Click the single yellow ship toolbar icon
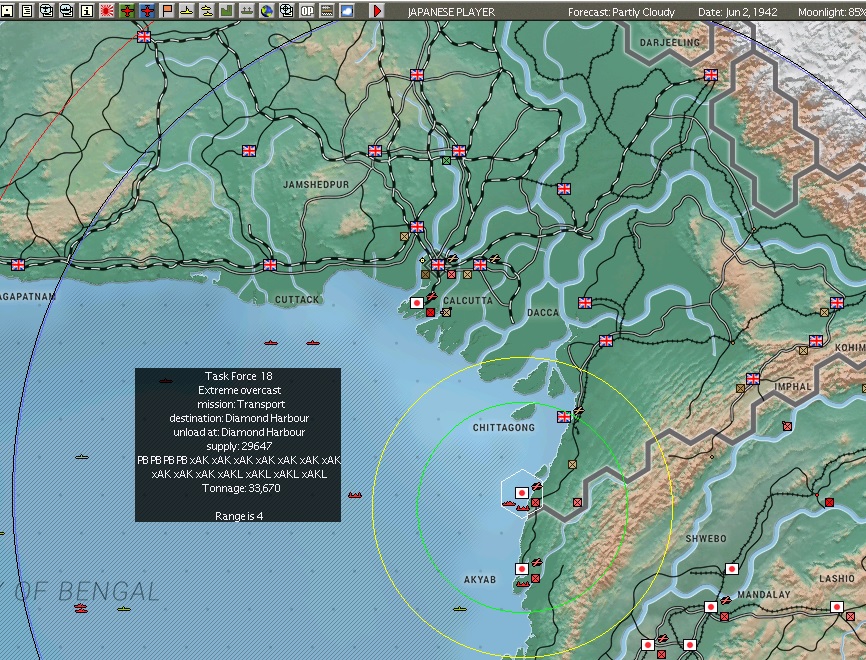This screenshot has width=866, height=660. pos(187,10)
